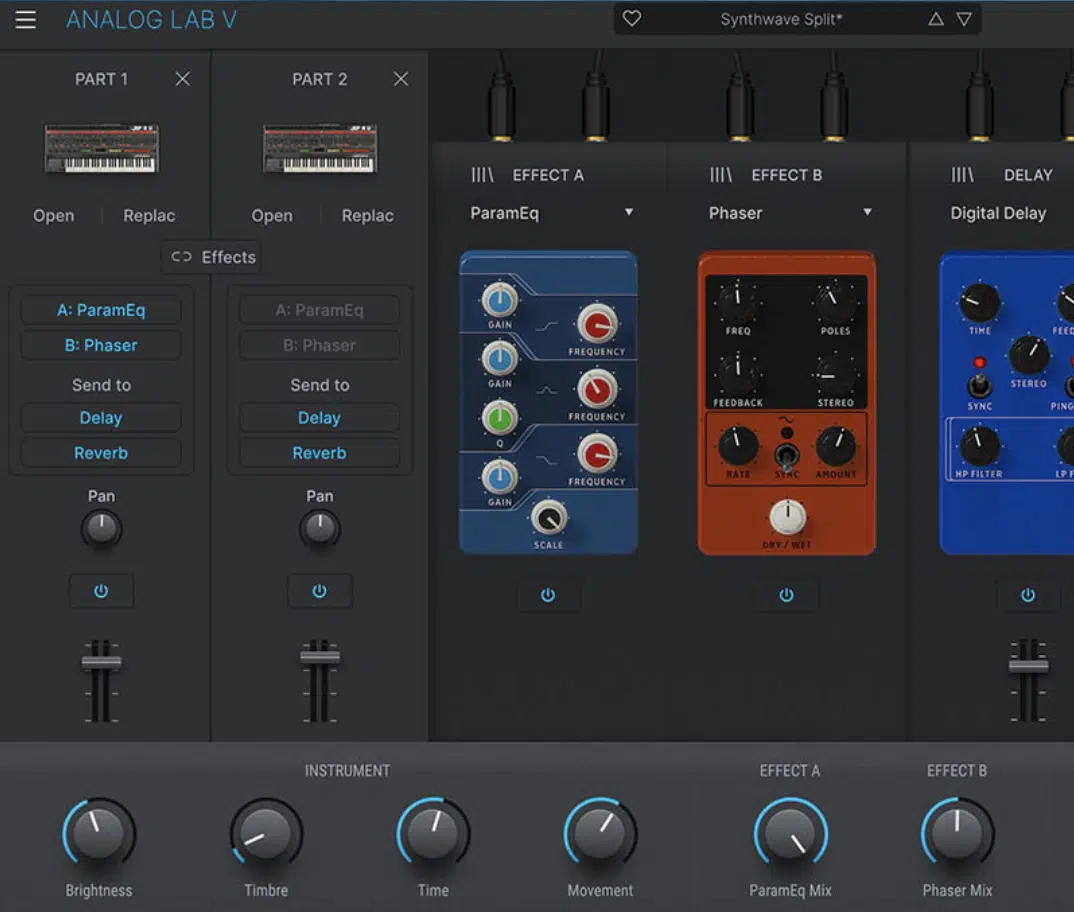Toggle Delay effect power button
Image resolution: width=1074 pixels, height=912 pixels.
click(1028, 595)
